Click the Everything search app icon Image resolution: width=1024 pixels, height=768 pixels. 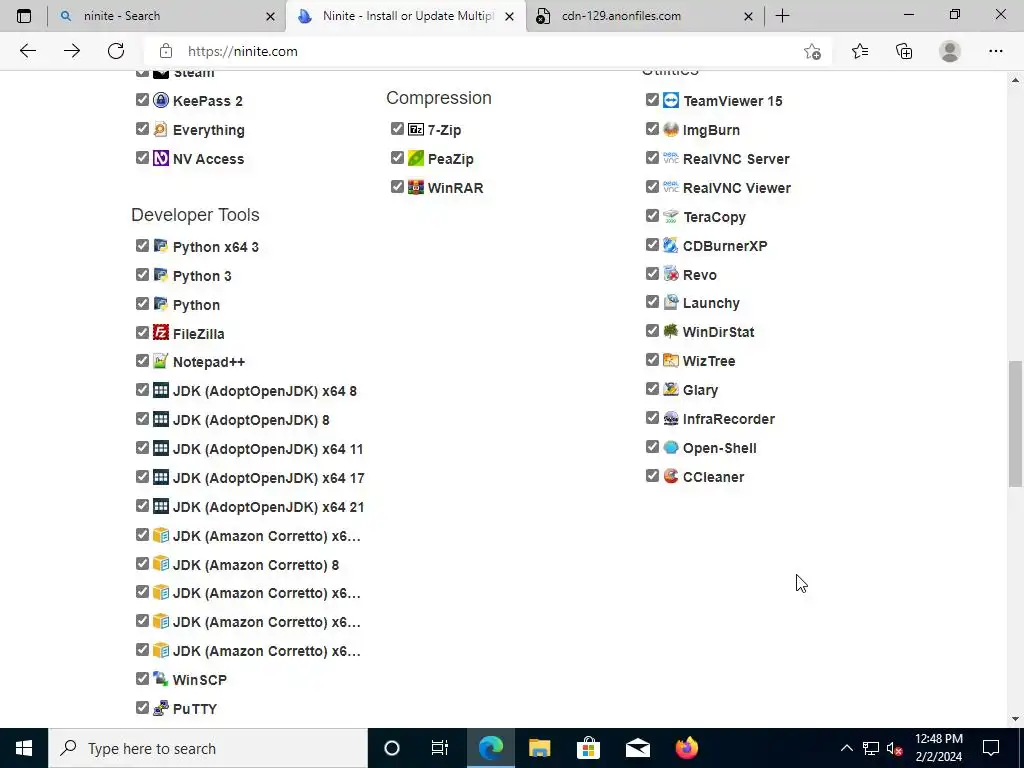(x=161, y=129)
